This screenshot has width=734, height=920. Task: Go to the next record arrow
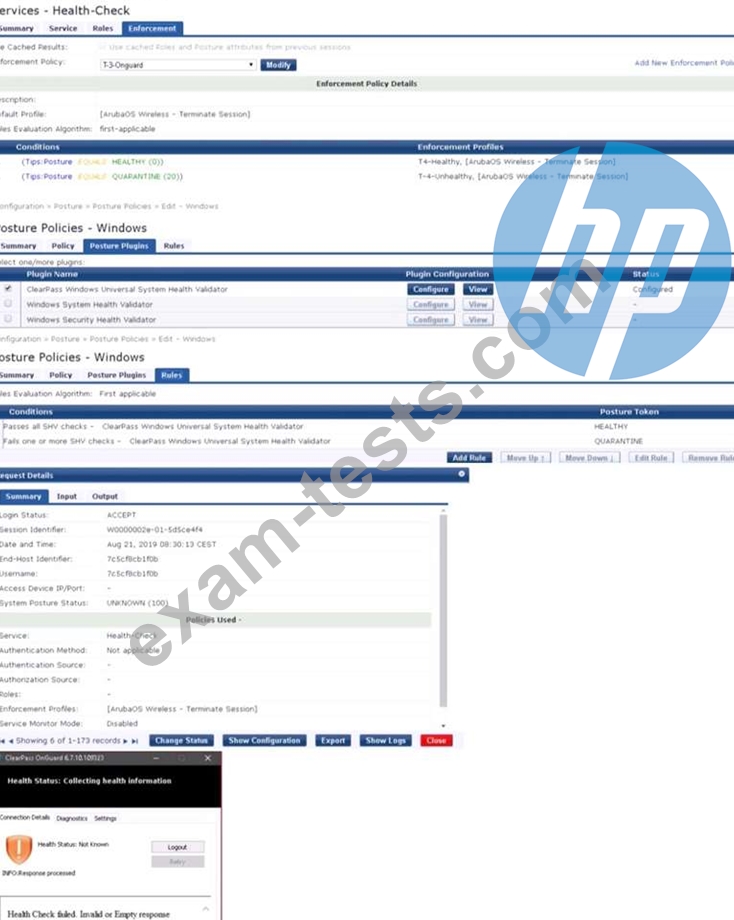click(x=126, y=741)
